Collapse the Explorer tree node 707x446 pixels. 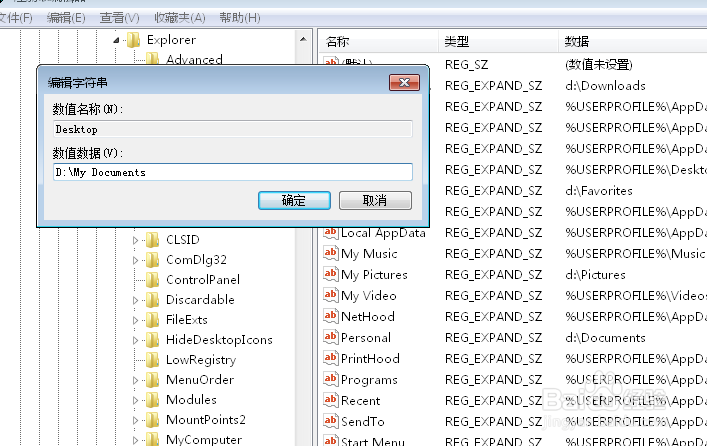tap(116, 40)
